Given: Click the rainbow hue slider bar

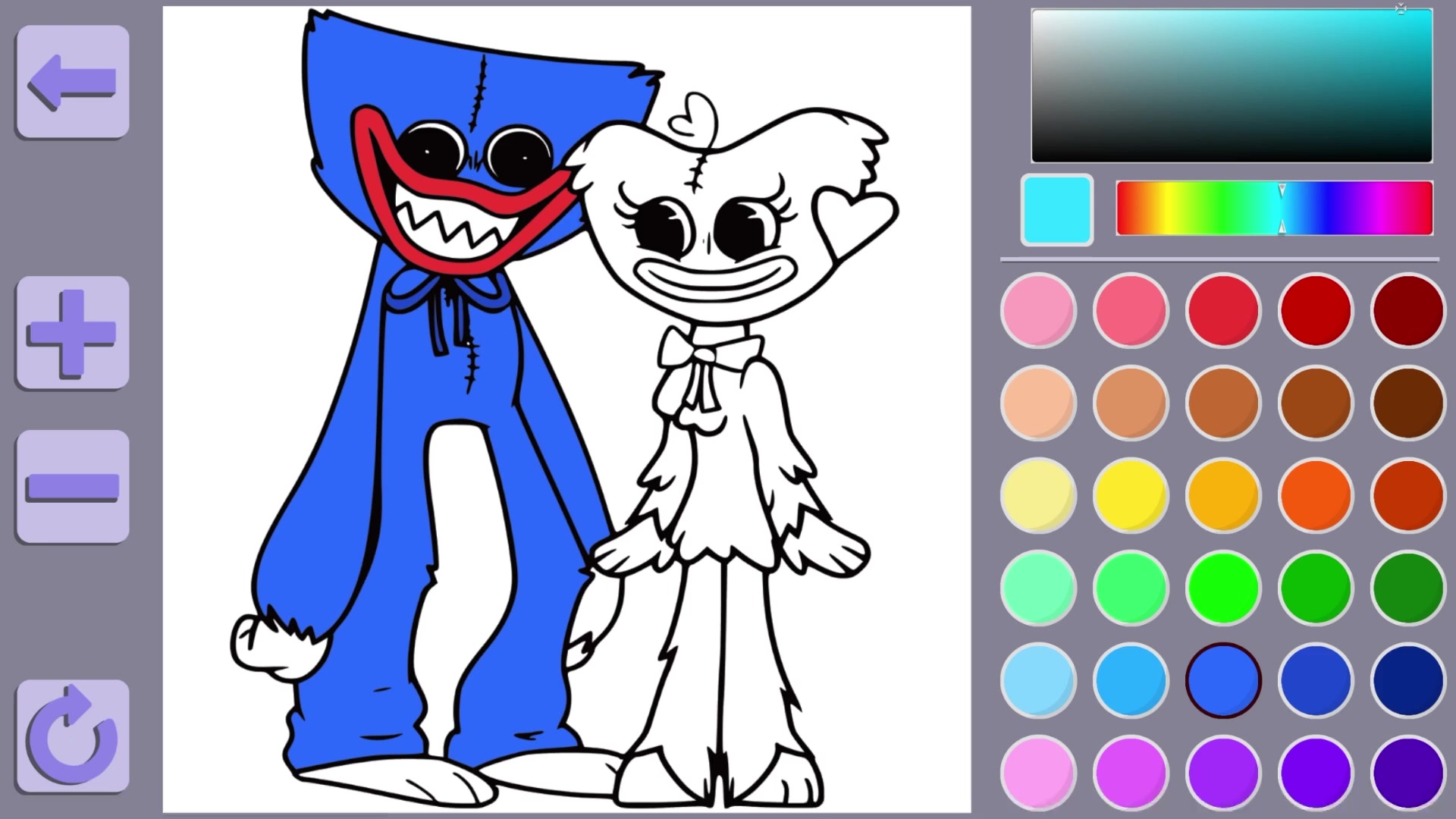Looking at the screenshot, I should click(x=1274, y=208).
